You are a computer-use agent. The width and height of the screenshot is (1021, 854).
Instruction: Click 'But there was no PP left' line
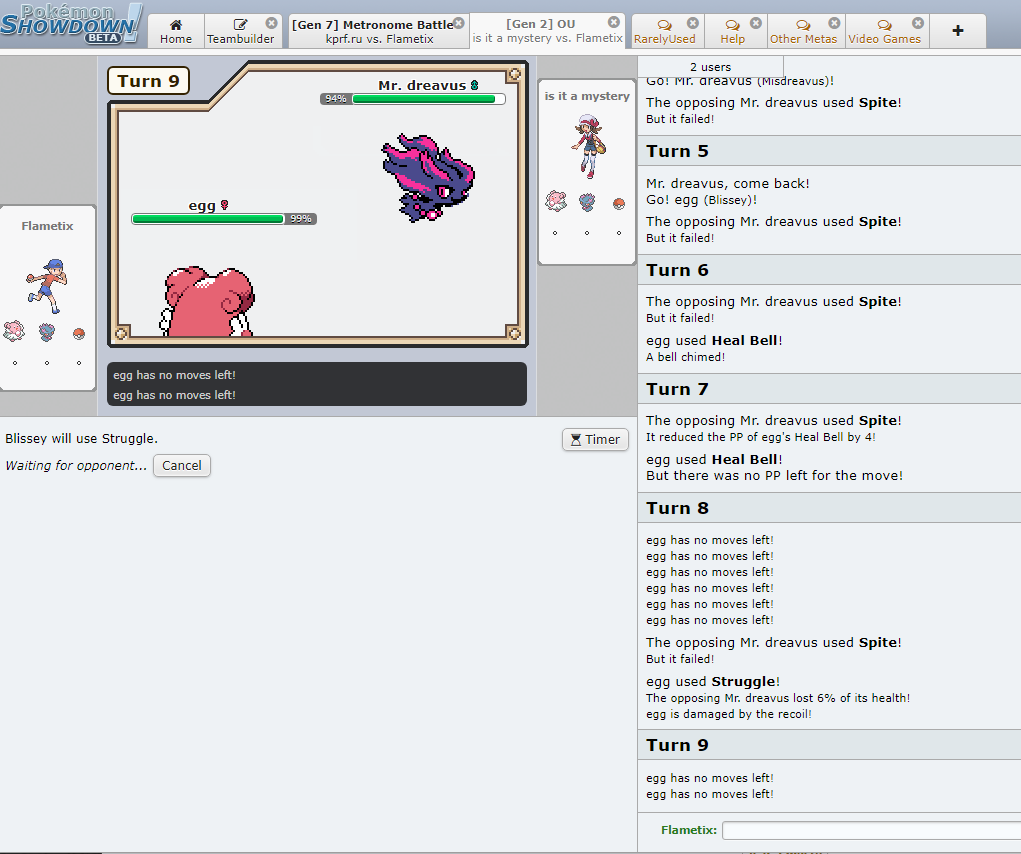pyautogui.click(x=774, y=476)
